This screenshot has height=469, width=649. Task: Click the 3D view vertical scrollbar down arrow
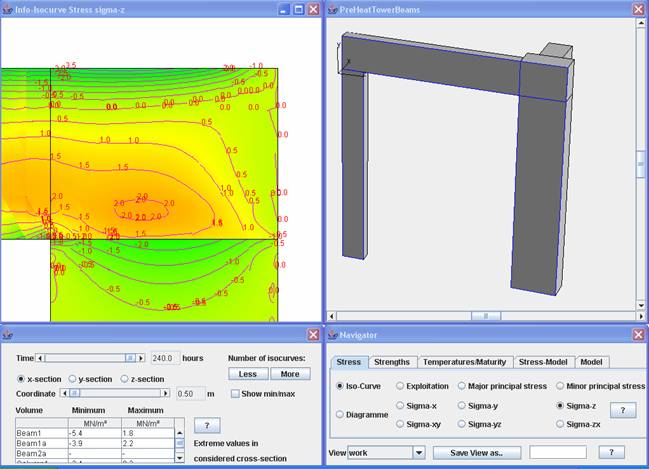pos(640,305)
